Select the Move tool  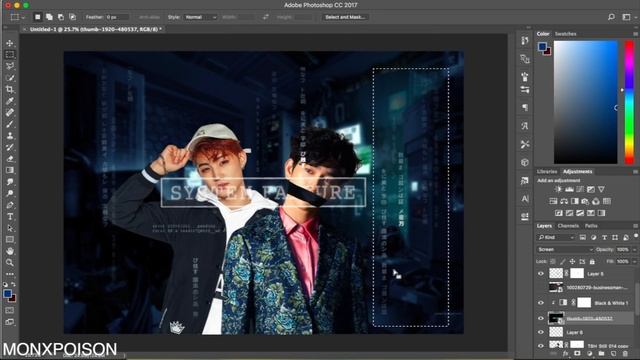[10, 43]
